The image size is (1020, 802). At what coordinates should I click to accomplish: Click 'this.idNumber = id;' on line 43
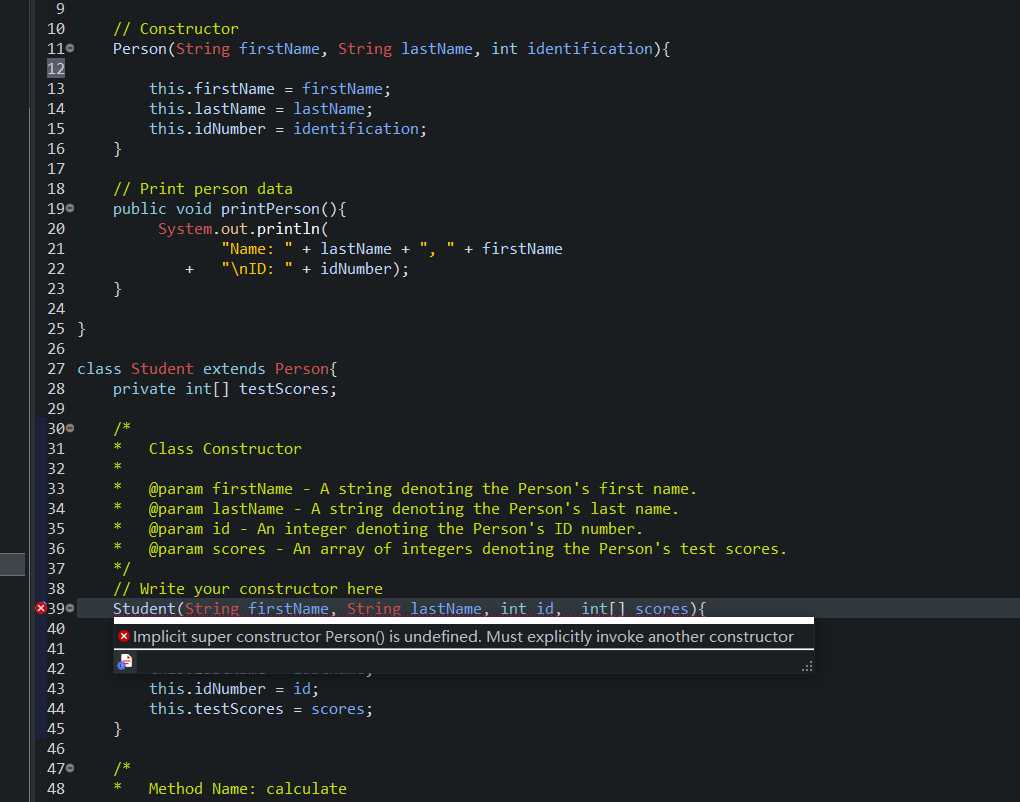pos(234,689)
